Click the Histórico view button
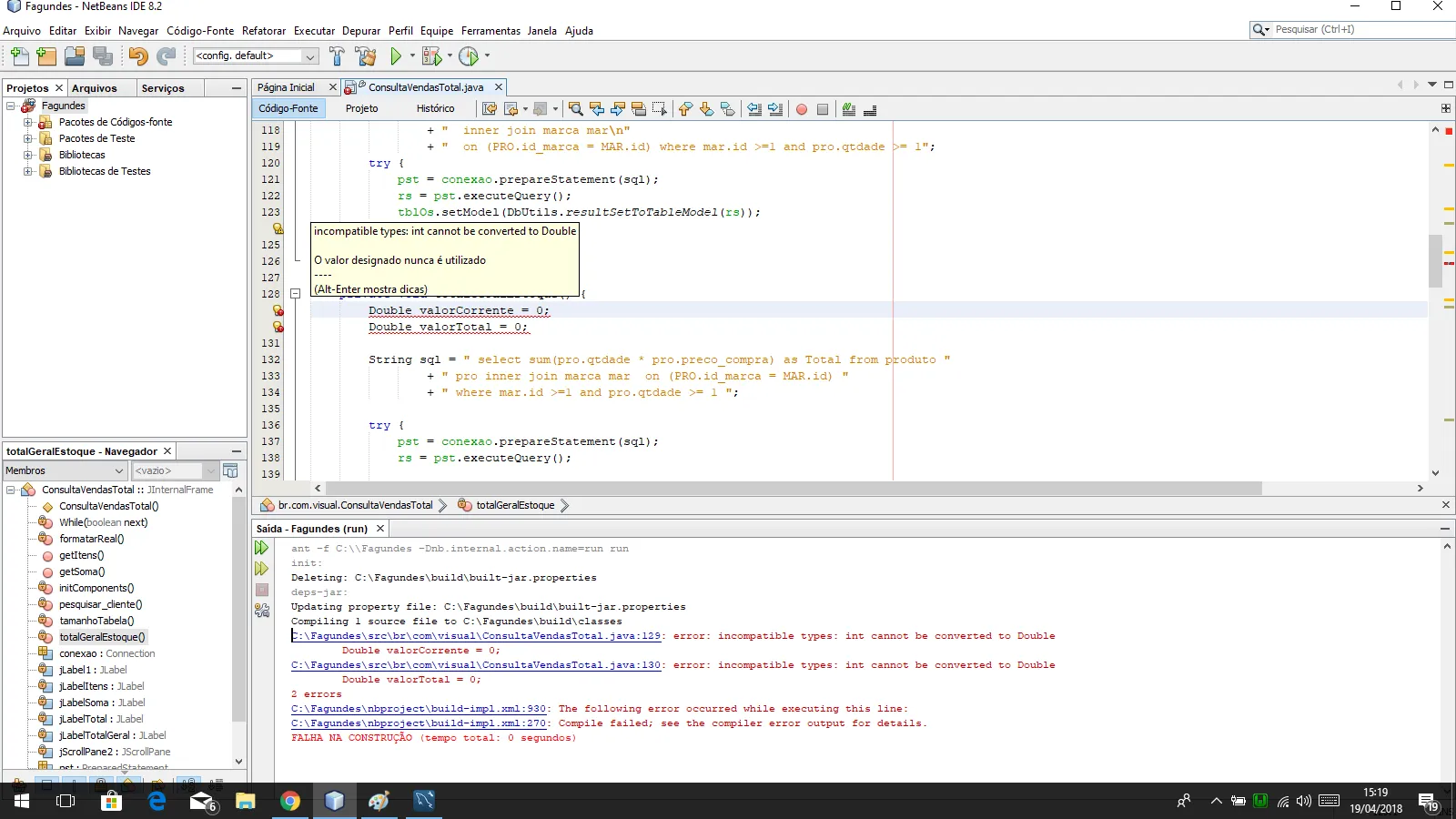The image size is (1456, 819). click(435, 108)
